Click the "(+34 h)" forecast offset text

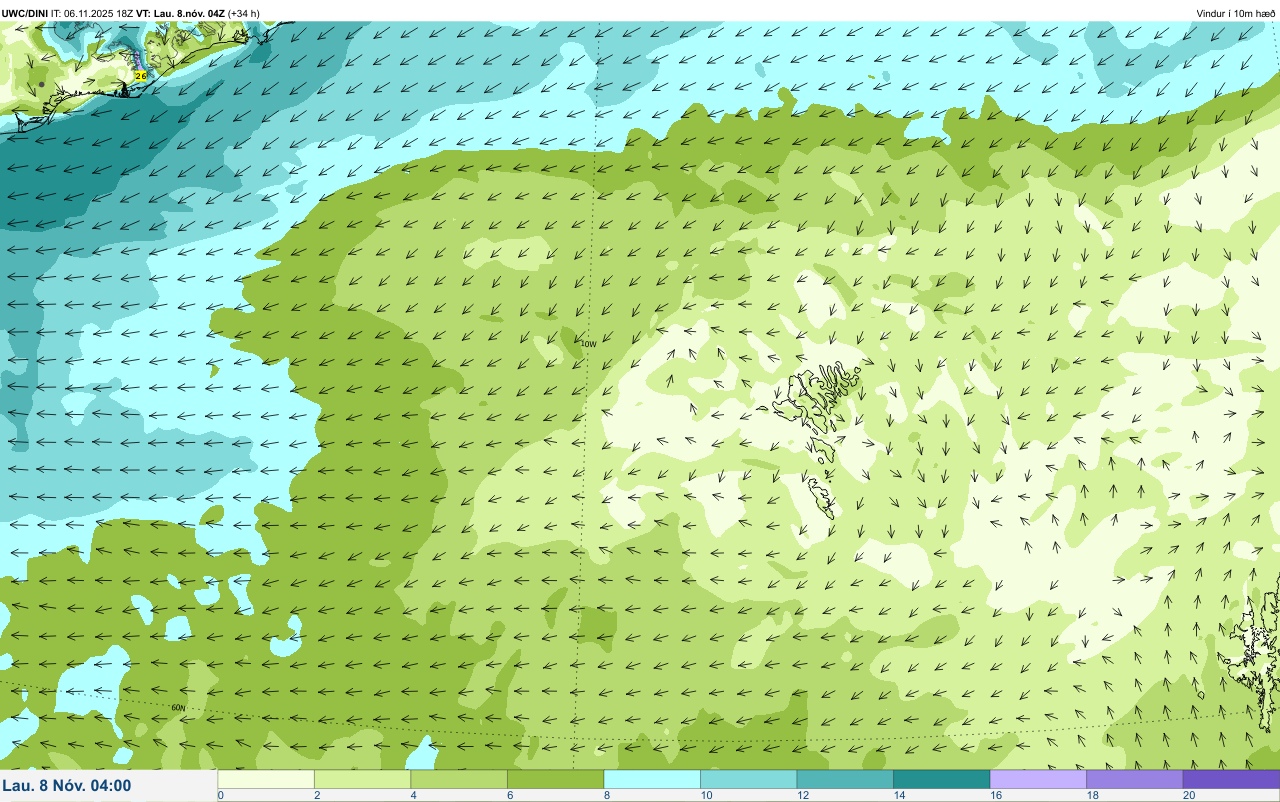coord(244,13)
